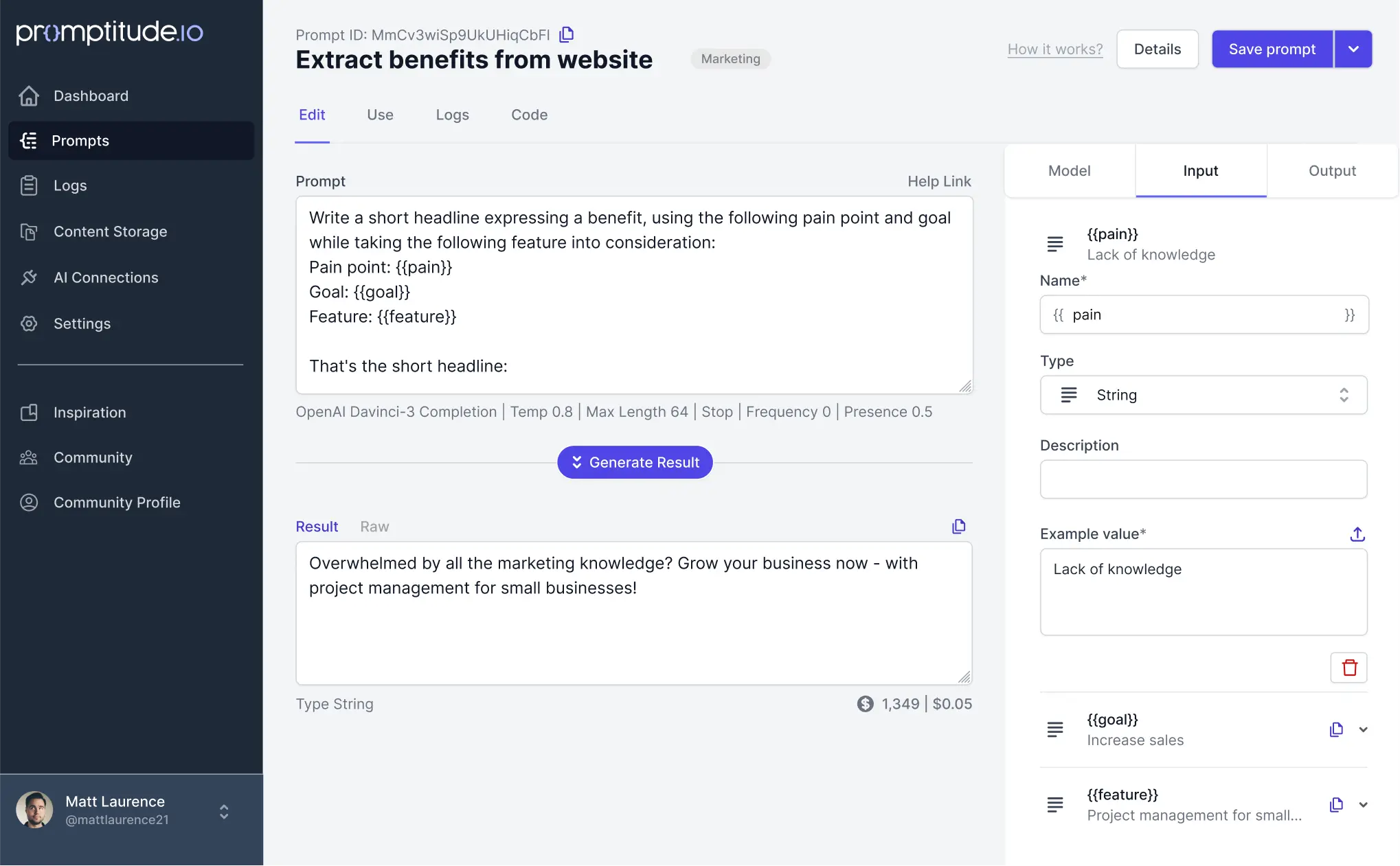
Task: Open the Type String dropdown
Action: [x=1203, y=395]
